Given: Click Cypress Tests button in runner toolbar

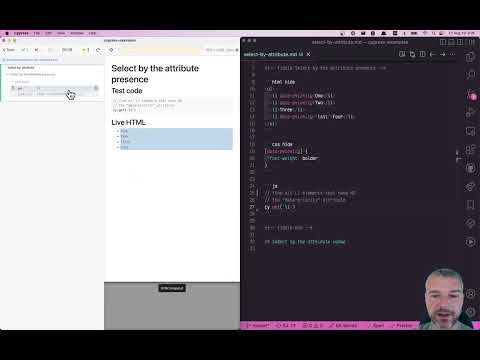Looking at the screenshot, I should 9,50.
